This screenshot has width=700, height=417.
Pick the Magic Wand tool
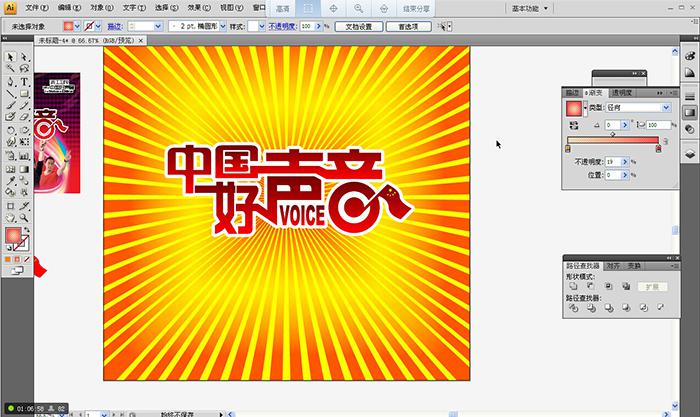point(11,69)
